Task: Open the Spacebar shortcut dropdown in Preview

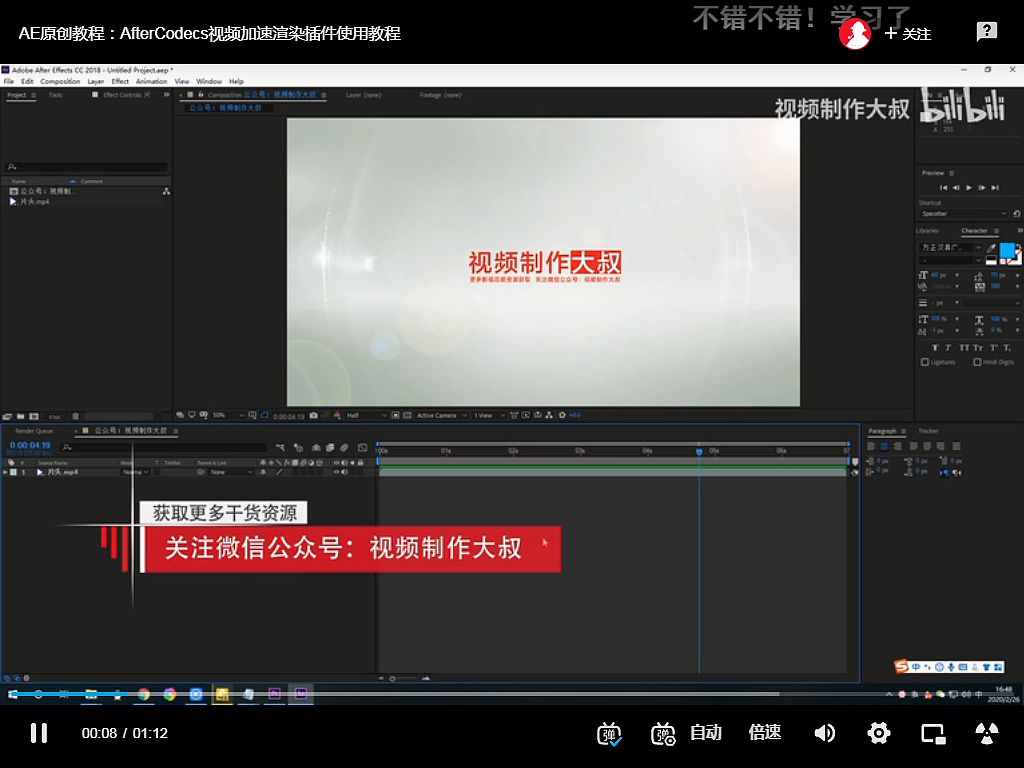Action: (963, 213)
